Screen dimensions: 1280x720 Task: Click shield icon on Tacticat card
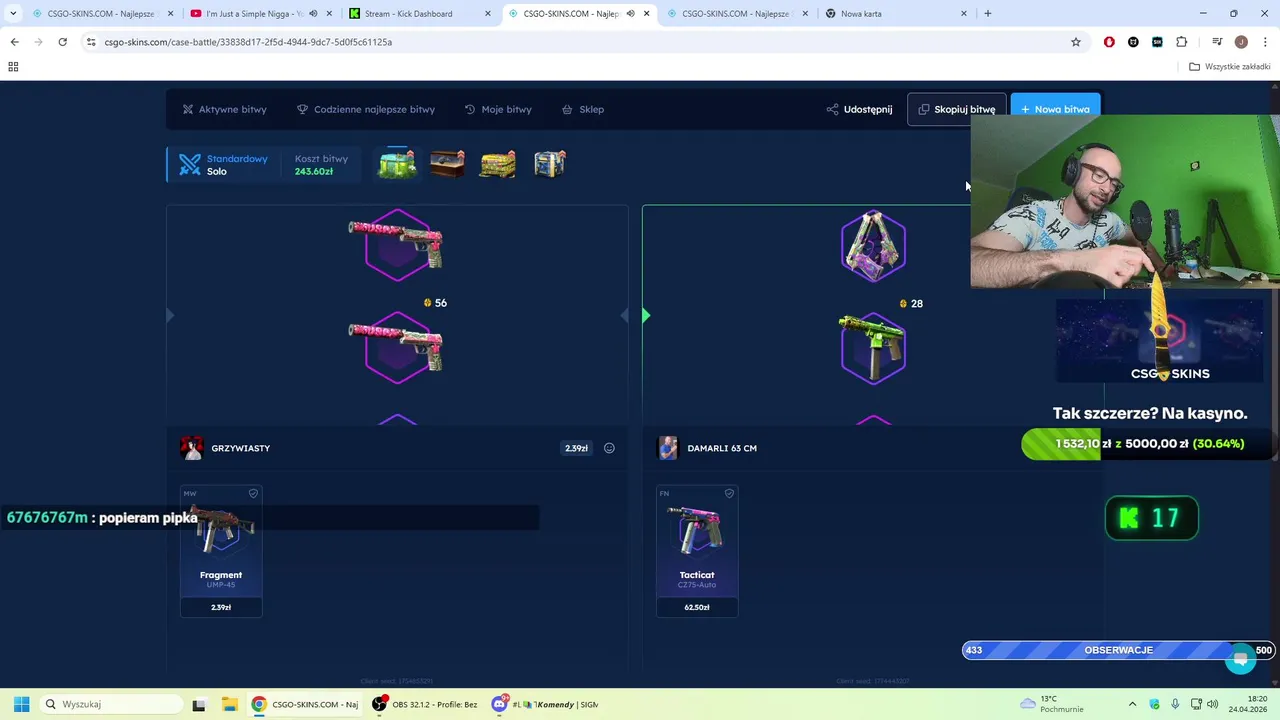click(x=729, y=493)
